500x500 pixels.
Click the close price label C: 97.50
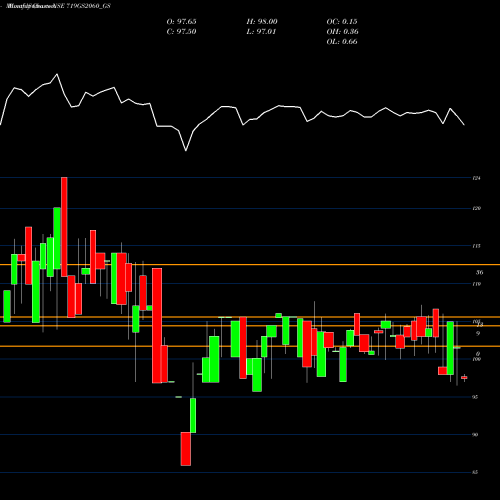[x=181, y=32]
